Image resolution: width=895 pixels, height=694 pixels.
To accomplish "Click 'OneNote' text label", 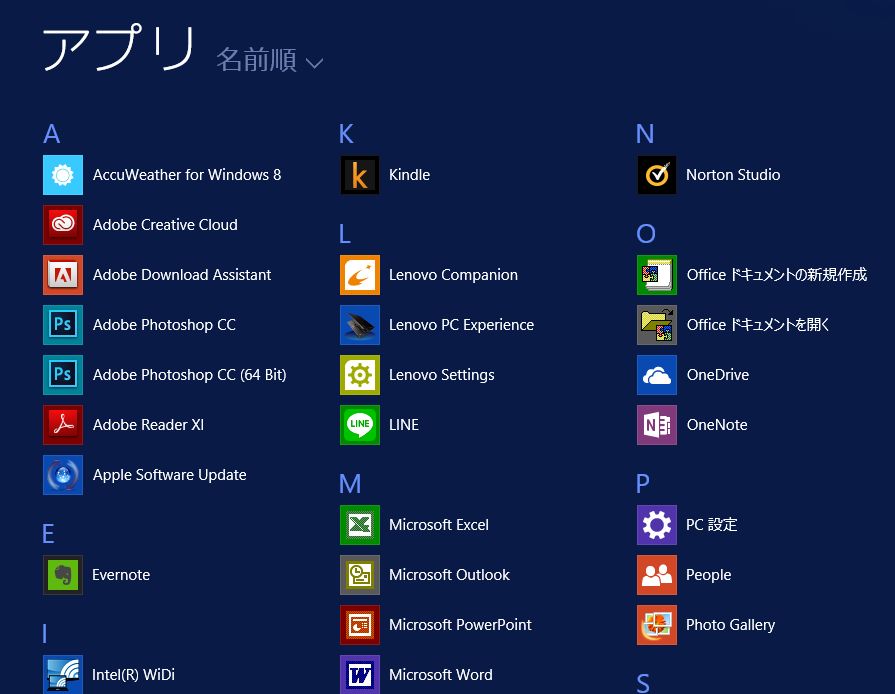I will tap(717, 425).
